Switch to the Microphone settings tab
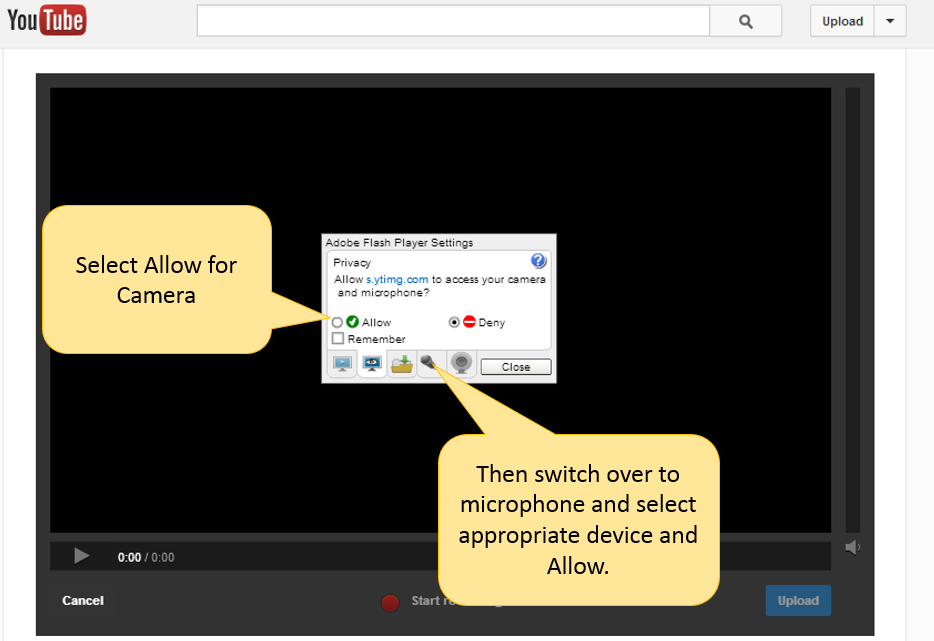Viewport: 934px width, 641px height. tap(431, 363)
